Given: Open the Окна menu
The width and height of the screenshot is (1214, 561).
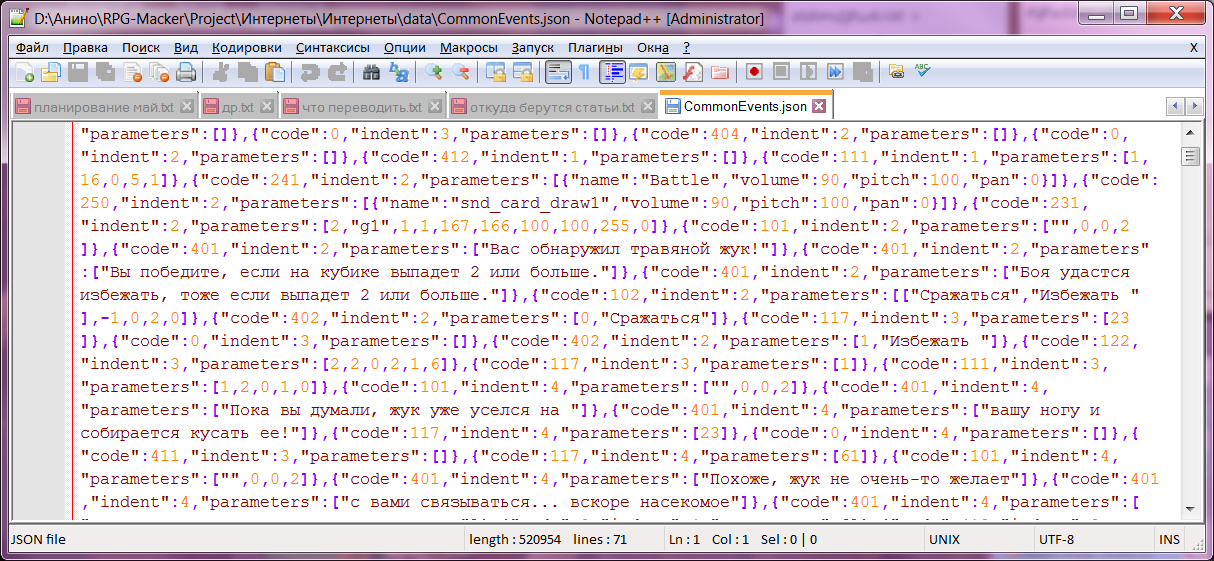Looking at the screenshot, I should 653,47.
